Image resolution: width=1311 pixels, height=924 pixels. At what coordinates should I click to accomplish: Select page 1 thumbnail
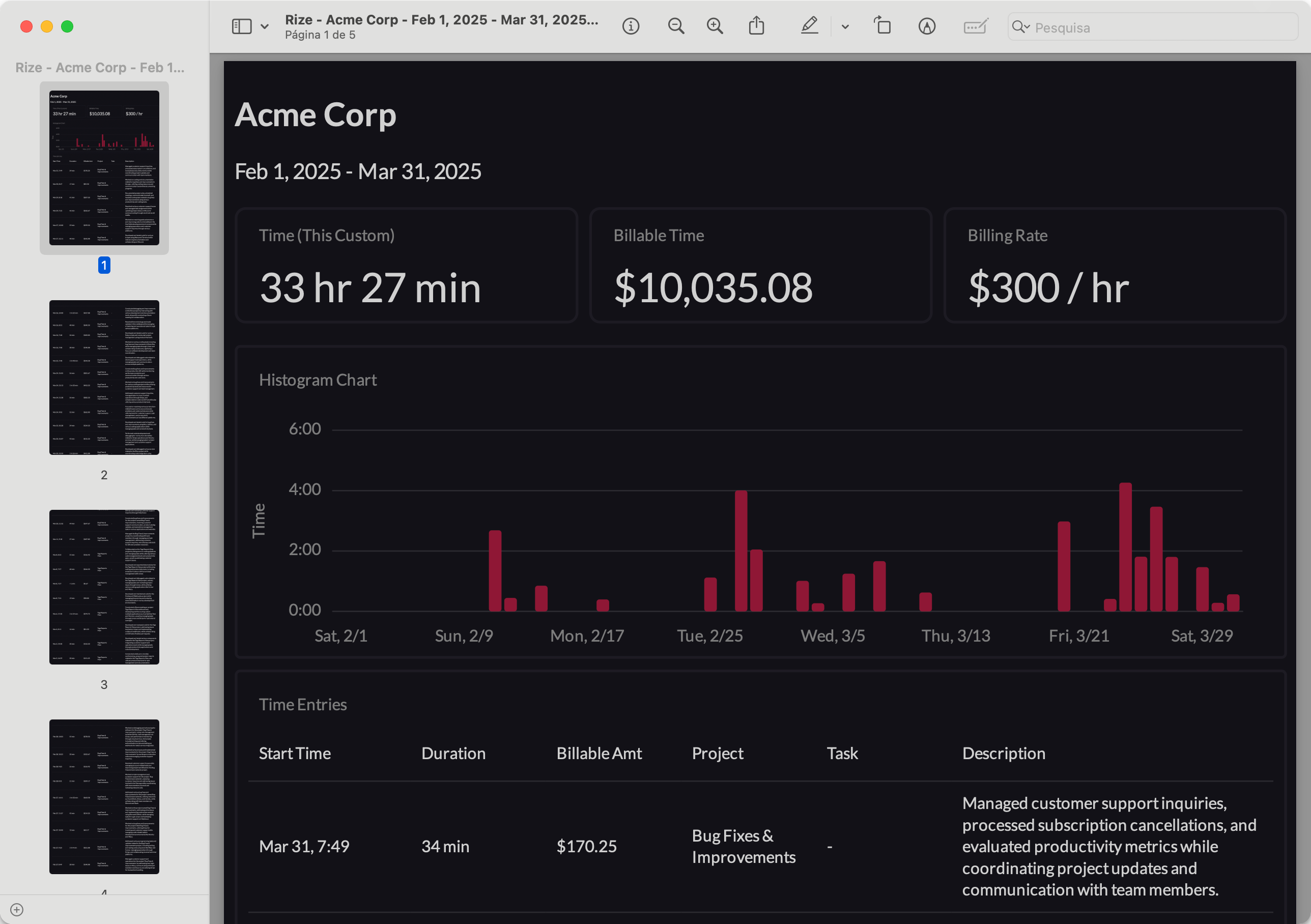104,168
